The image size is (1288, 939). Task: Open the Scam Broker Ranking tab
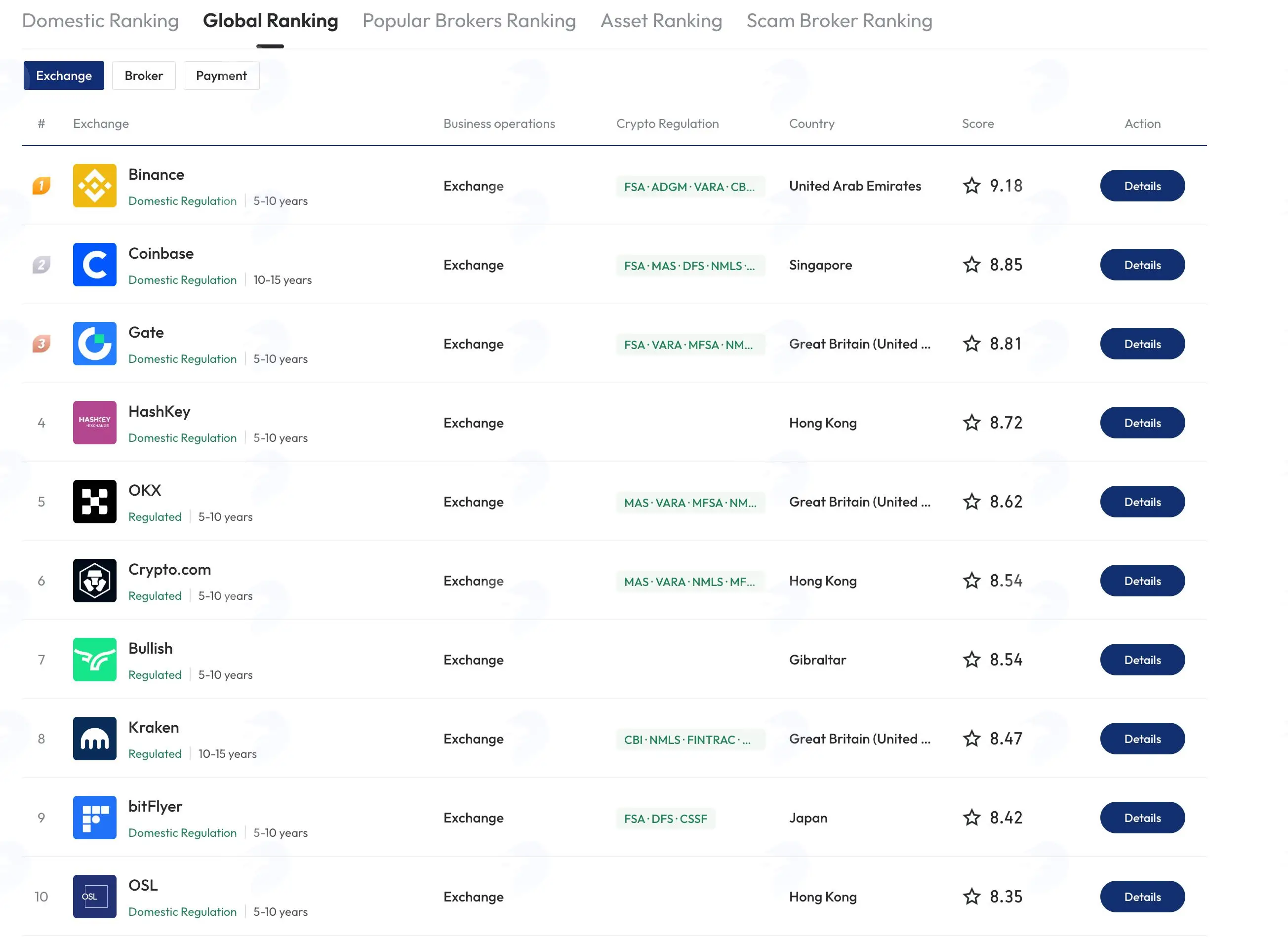840,21
